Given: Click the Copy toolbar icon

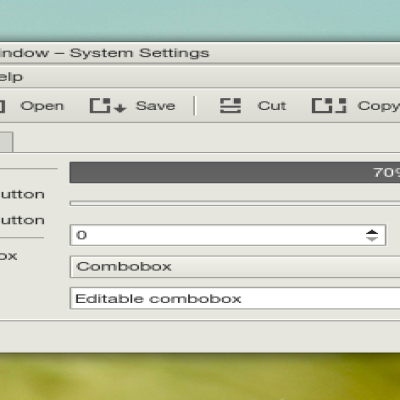Looking at the screenshot, I should coord(329,106).
